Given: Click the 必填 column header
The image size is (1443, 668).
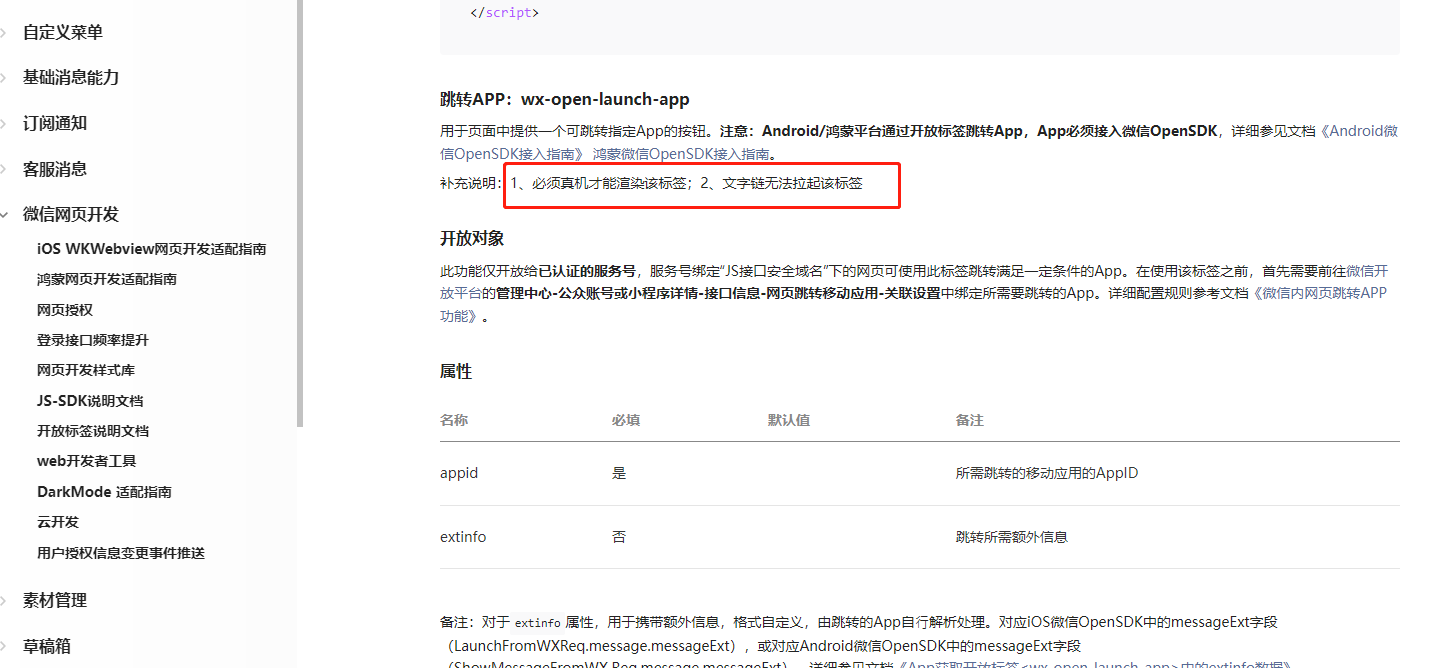Looking at the screenshot, I should pyautogui.click(x=626, y=420).
